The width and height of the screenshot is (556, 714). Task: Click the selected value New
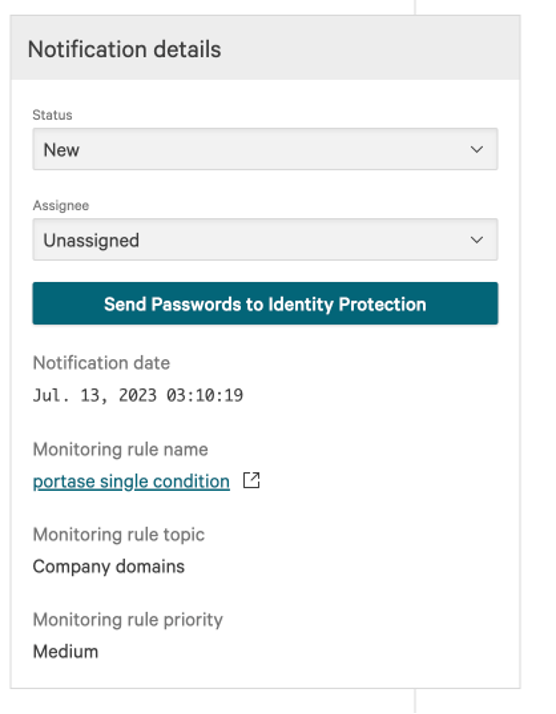[61, 150]
